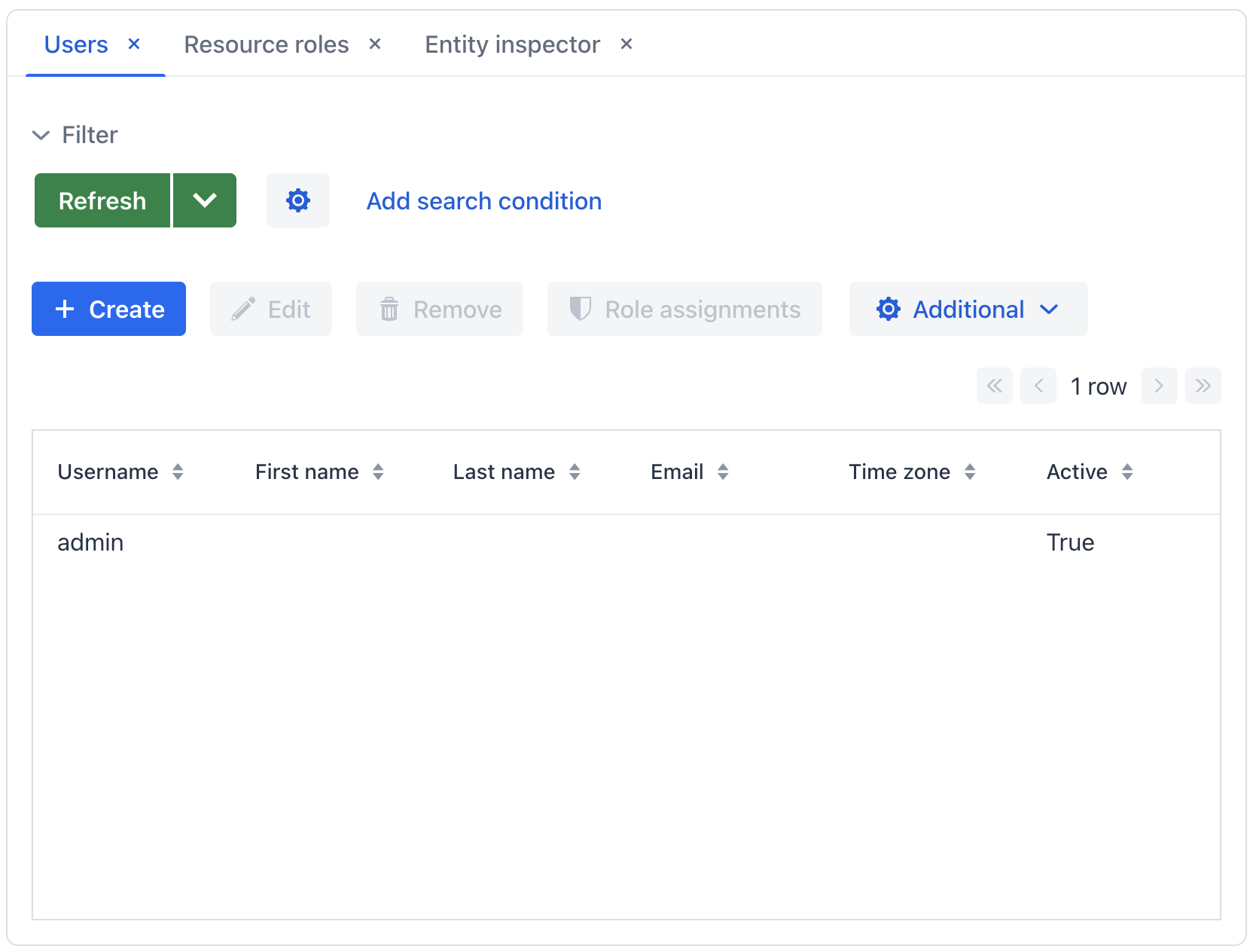The width and height of the screenshot is (1253, 952).
Task: Click the Create user button
Action: 109,309
